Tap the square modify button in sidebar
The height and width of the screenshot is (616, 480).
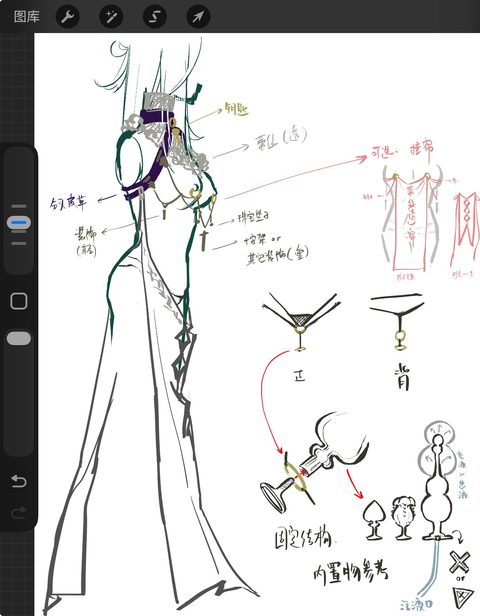tap(18, 301)
